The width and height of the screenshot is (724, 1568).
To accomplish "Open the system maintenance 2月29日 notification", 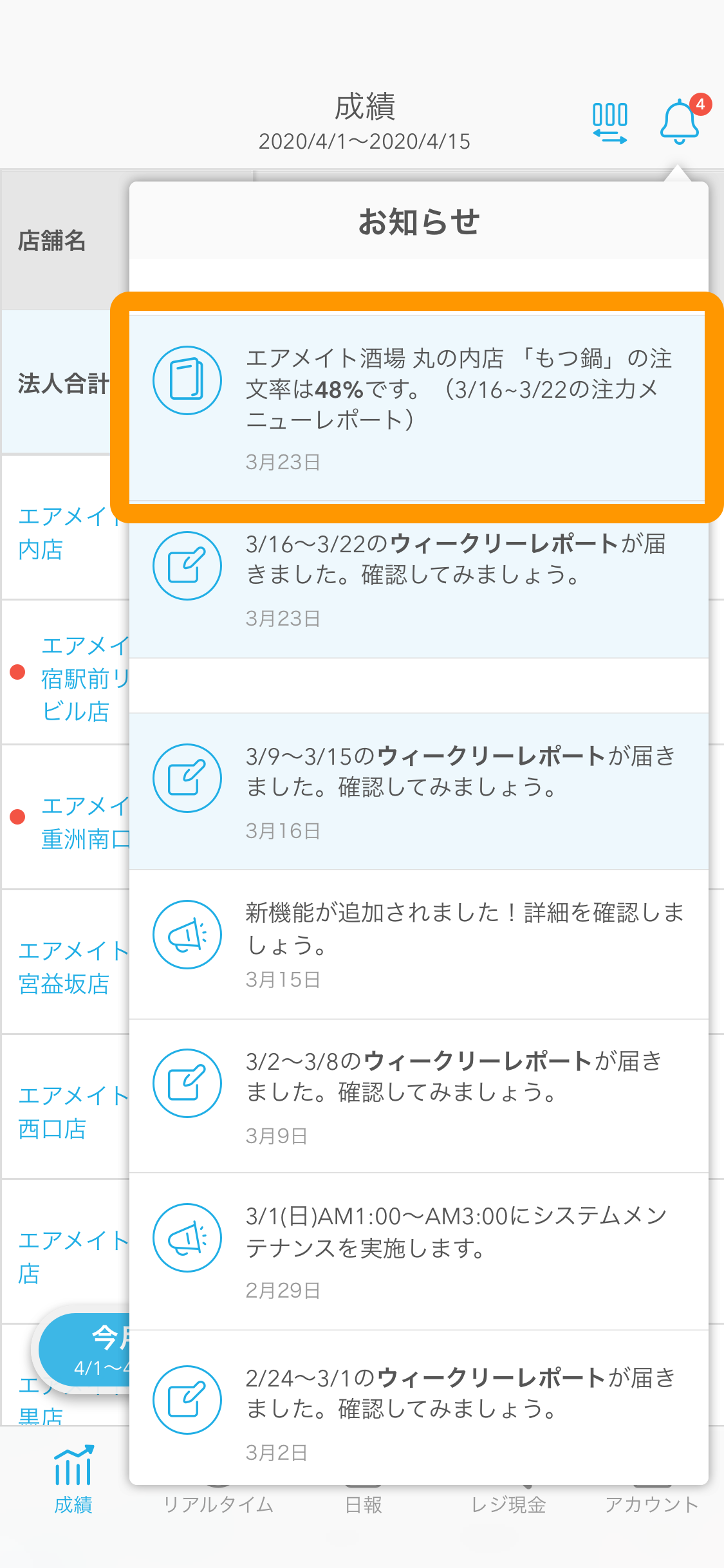I will tap(419, 1251).
